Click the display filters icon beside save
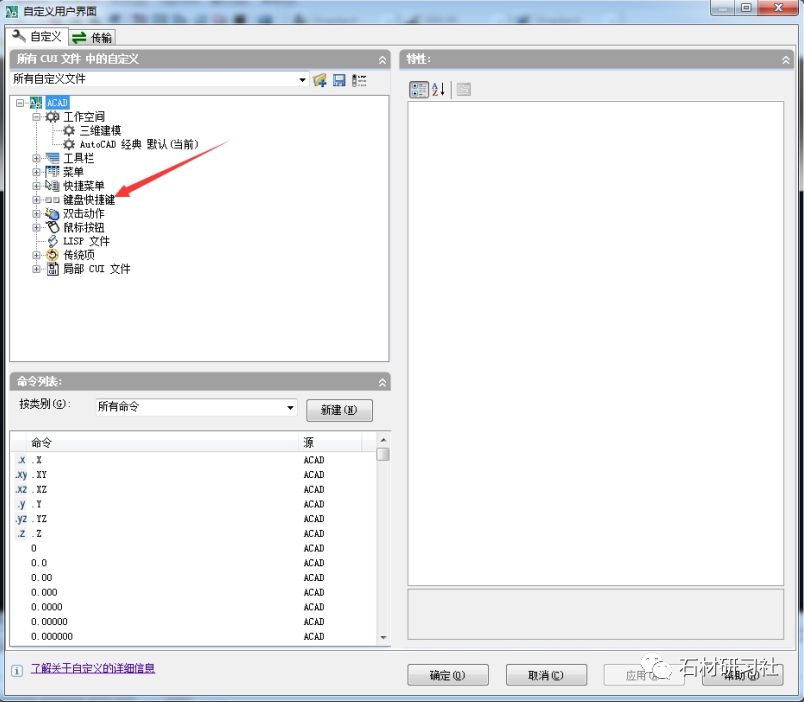 click(359, 80)
